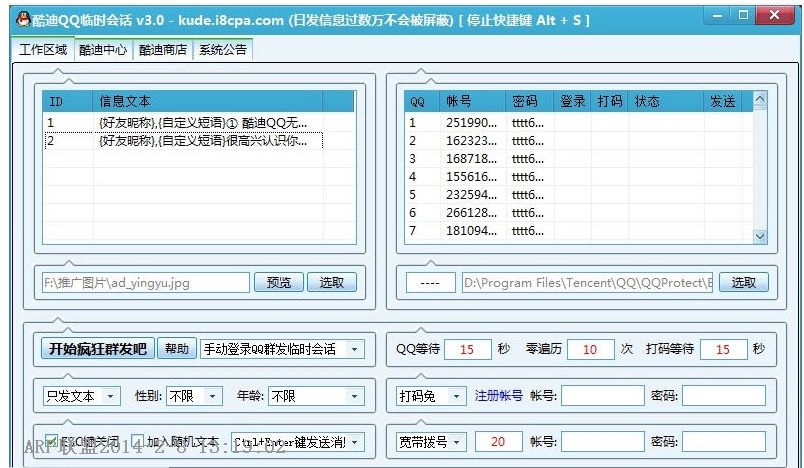Click the 预览 button

[x=279, y=282]
